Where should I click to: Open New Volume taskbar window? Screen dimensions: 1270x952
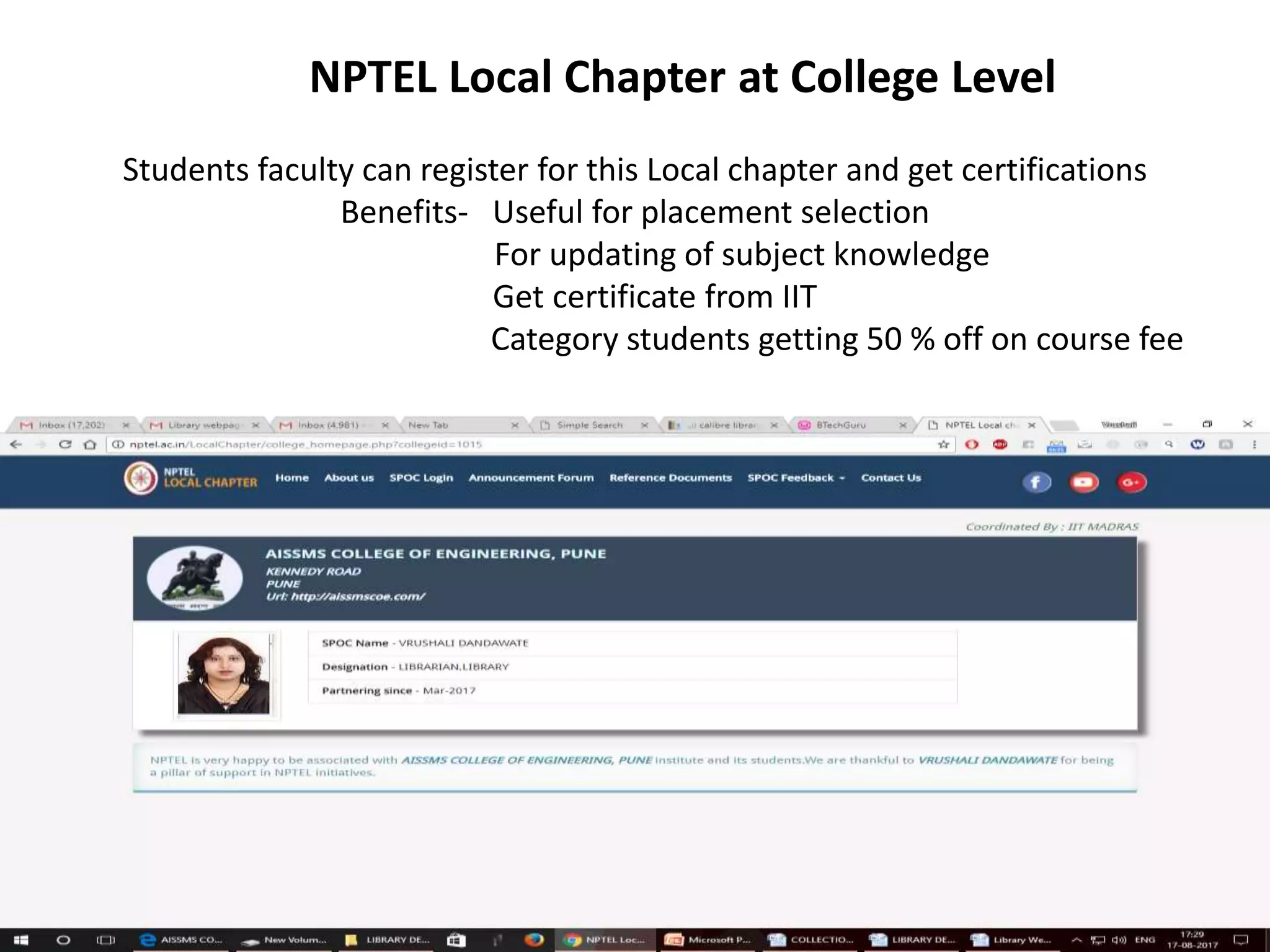[x=284, y=940]
